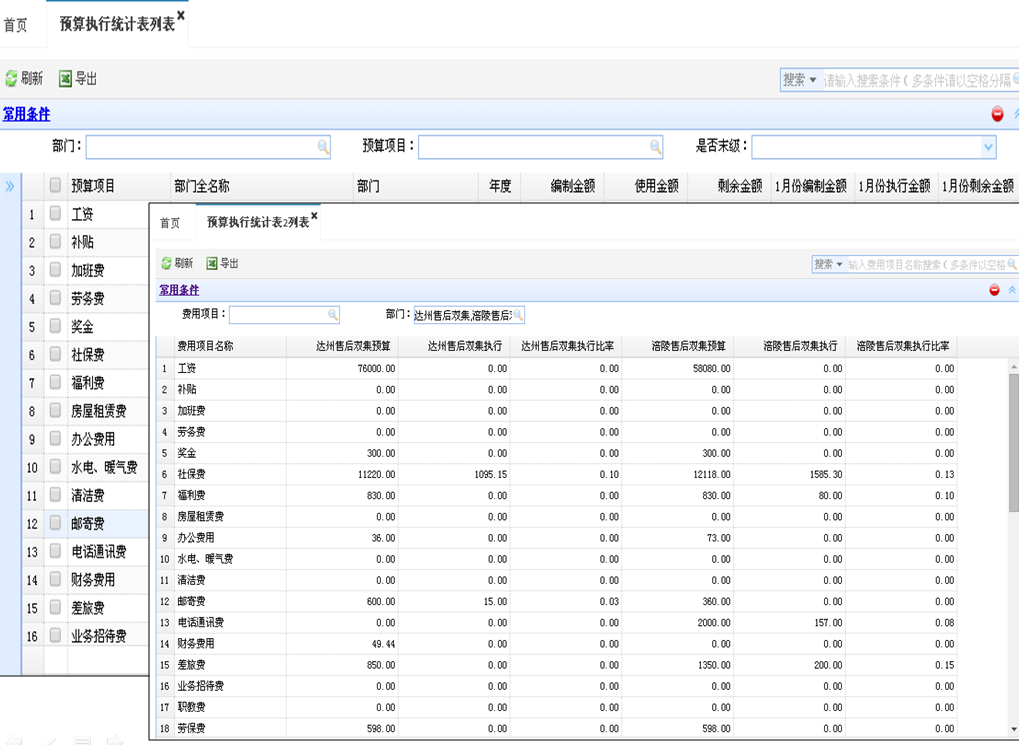Click magnifier icon in 费用项目 field
Image resolution: width=1019 pixels, height=745 pixels.
coord(333,315)
